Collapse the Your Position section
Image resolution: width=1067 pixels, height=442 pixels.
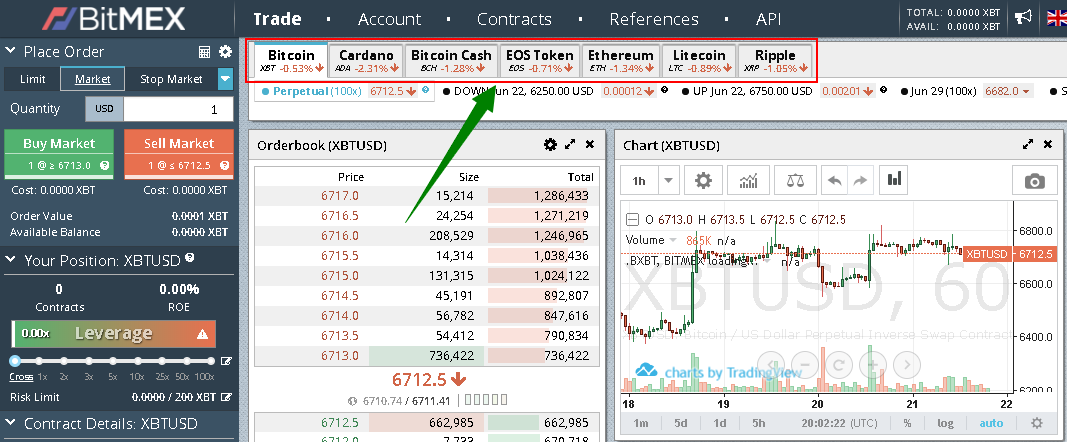[10, 260]
